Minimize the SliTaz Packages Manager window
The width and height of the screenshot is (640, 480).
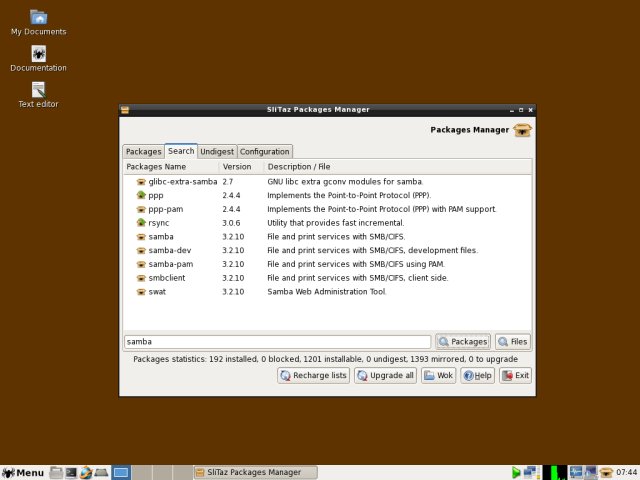(x=512, y=110)
